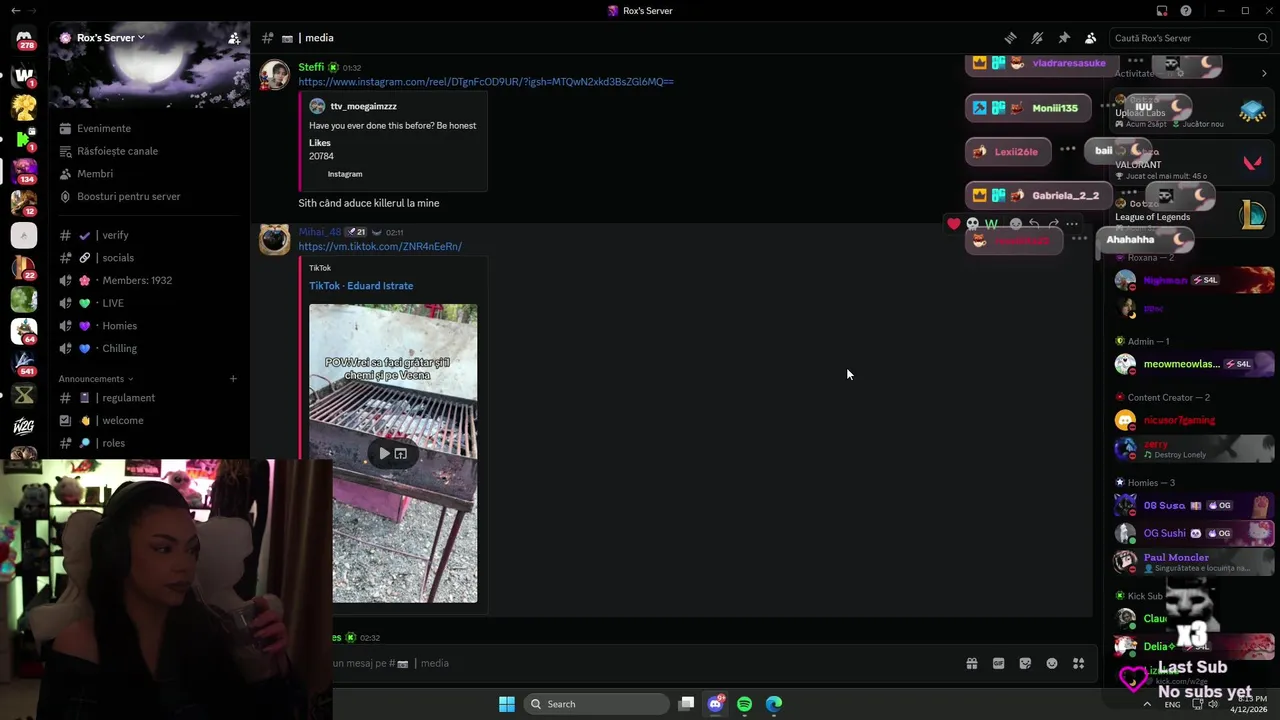Open League of Legends activity card
Viewport: 1280px width, 720px height.
click(1191, 215)
